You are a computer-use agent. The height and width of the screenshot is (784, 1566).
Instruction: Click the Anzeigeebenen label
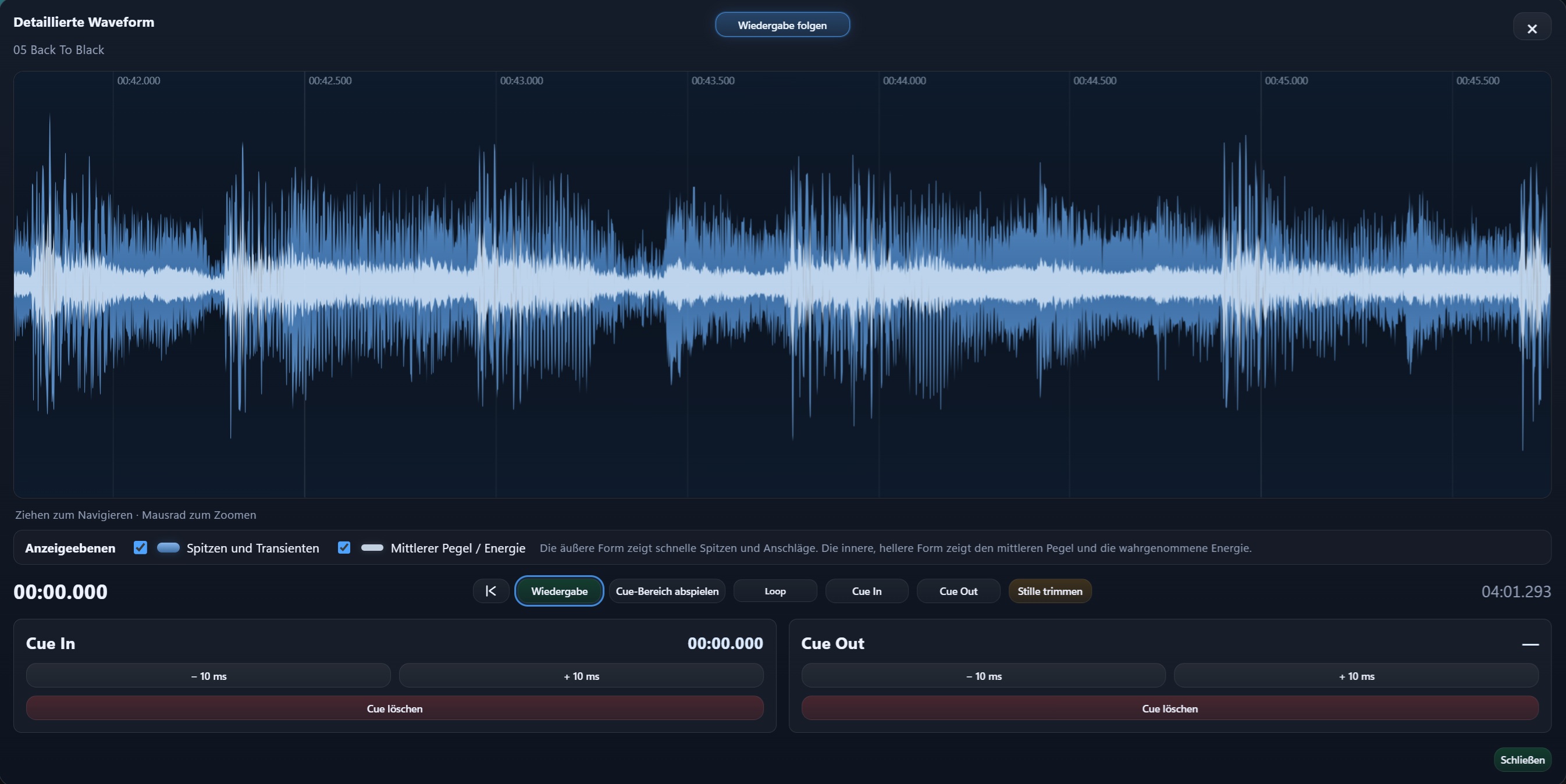pos(70,548)
